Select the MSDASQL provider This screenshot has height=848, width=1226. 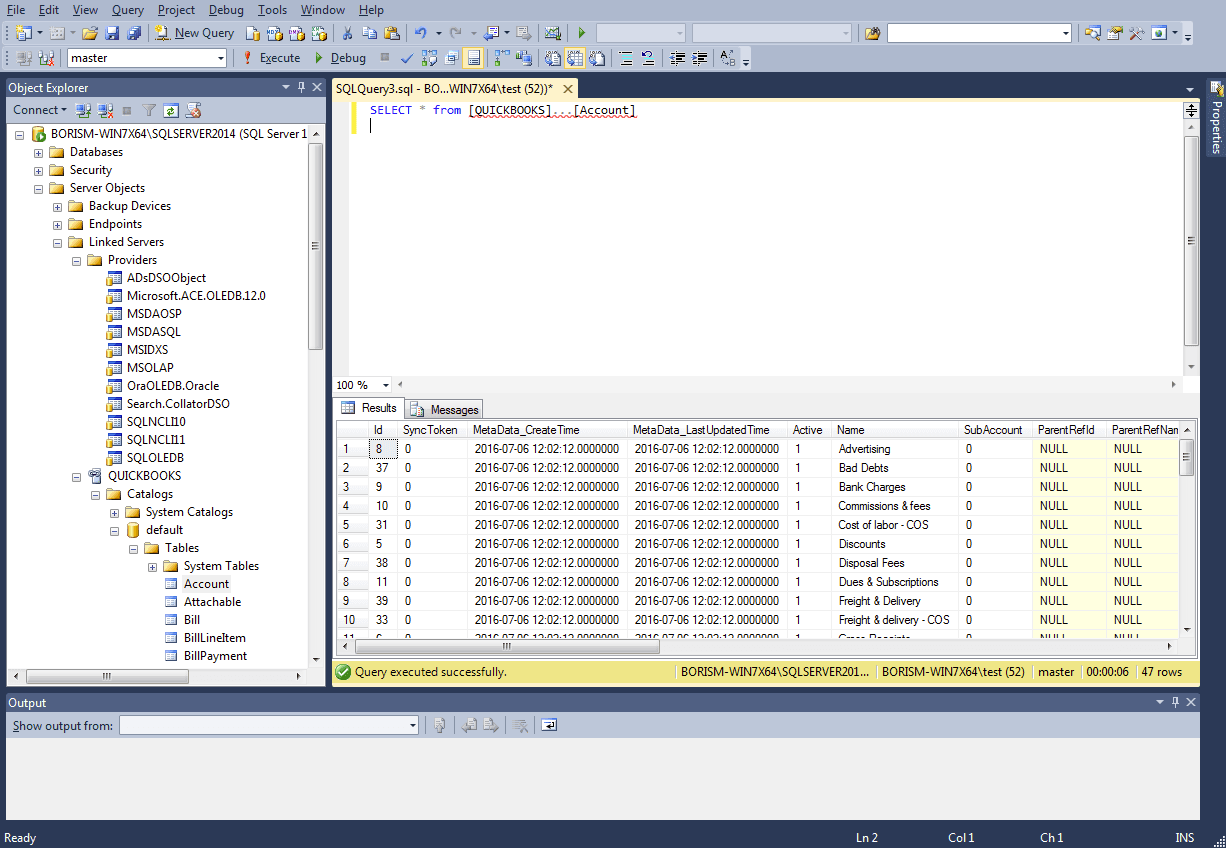click(154, 332)
